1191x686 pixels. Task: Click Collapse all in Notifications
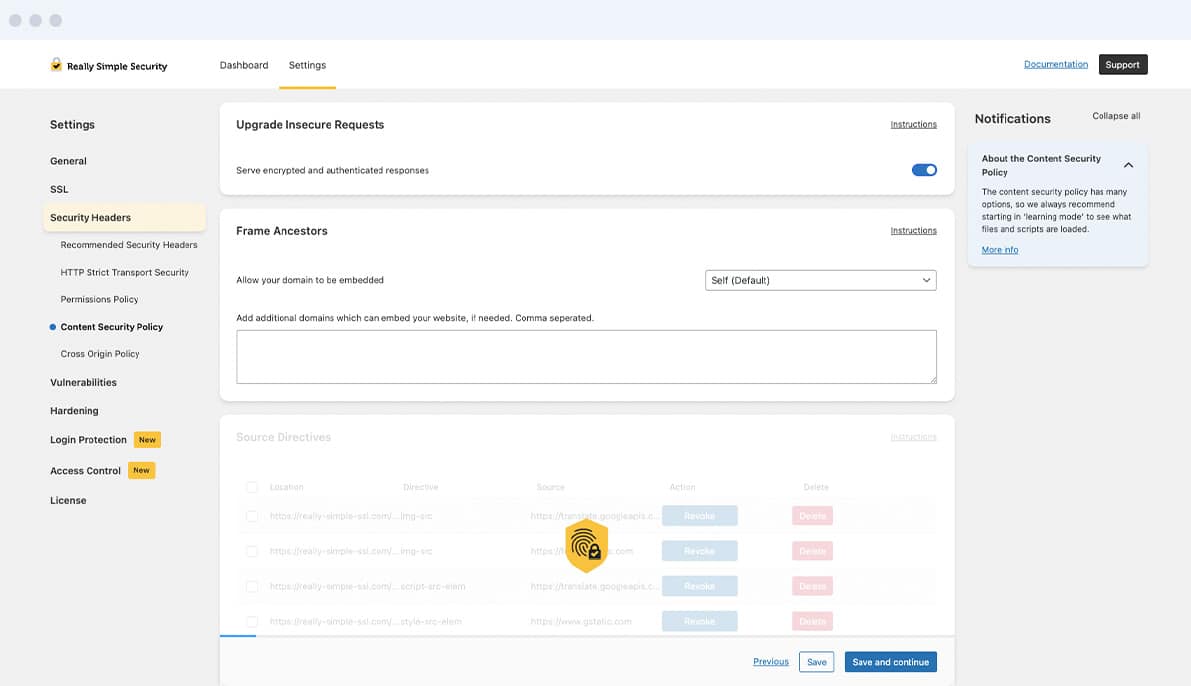[1115, 116]
